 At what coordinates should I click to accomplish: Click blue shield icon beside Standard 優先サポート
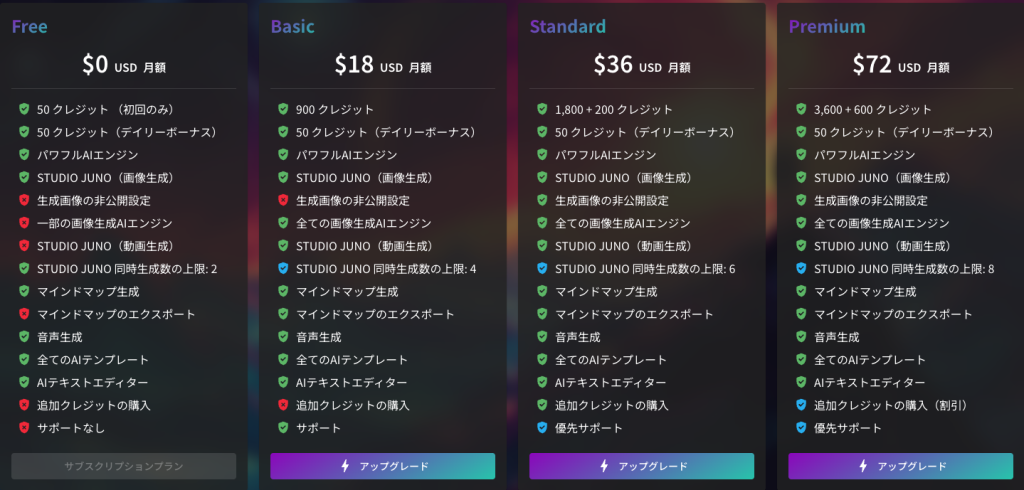(x=542, y=428)
